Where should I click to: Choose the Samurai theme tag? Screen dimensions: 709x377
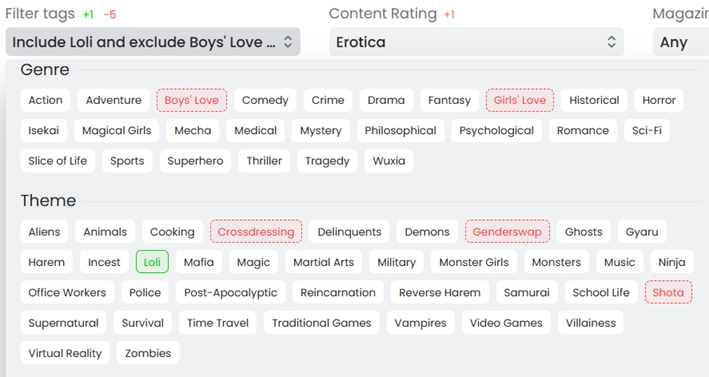[x=527, y=292]
